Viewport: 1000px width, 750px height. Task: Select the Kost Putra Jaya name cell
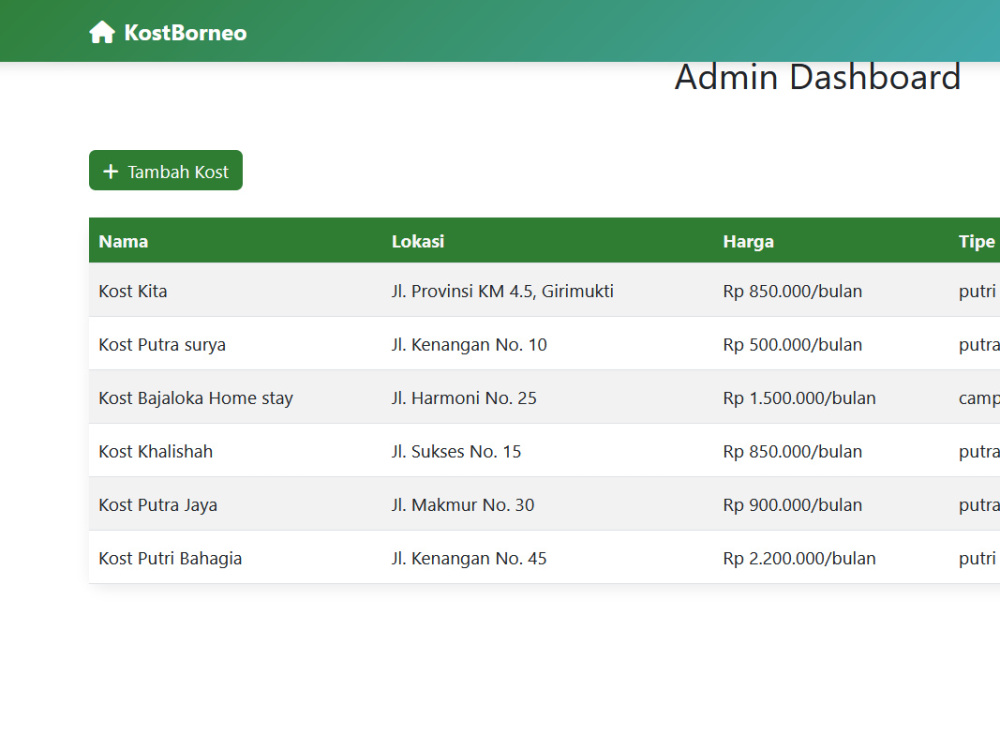pyautogui.click(x=158, y=505)
